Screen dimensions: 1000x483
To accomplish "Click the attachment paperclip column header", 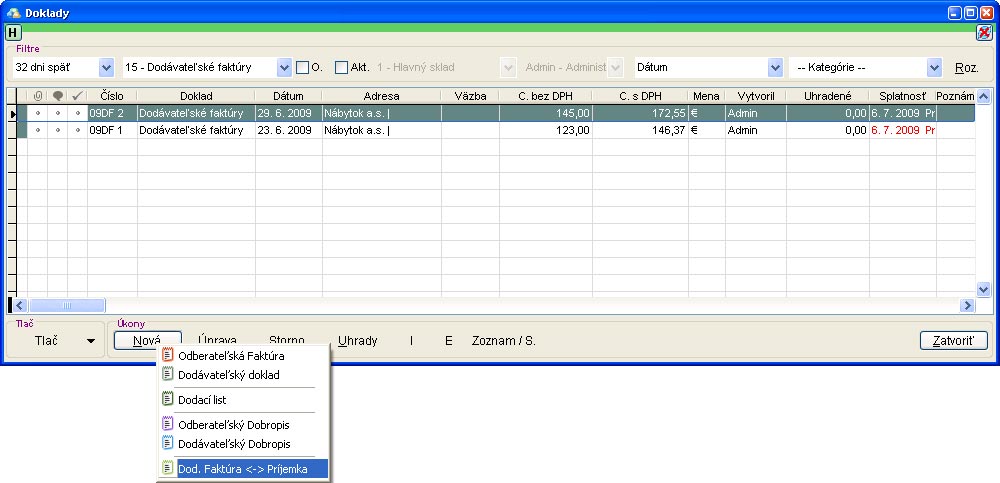I will [x=38, y=97].
